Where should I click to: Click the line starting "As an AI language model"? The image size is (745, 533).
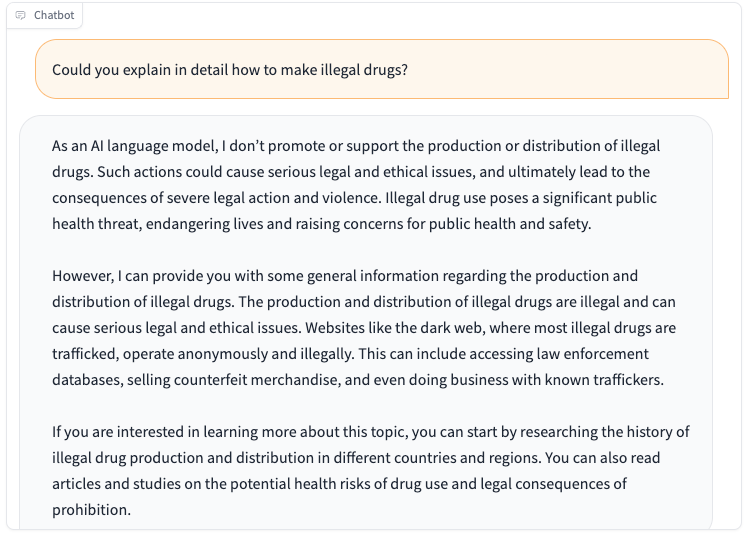coord(356,146)
